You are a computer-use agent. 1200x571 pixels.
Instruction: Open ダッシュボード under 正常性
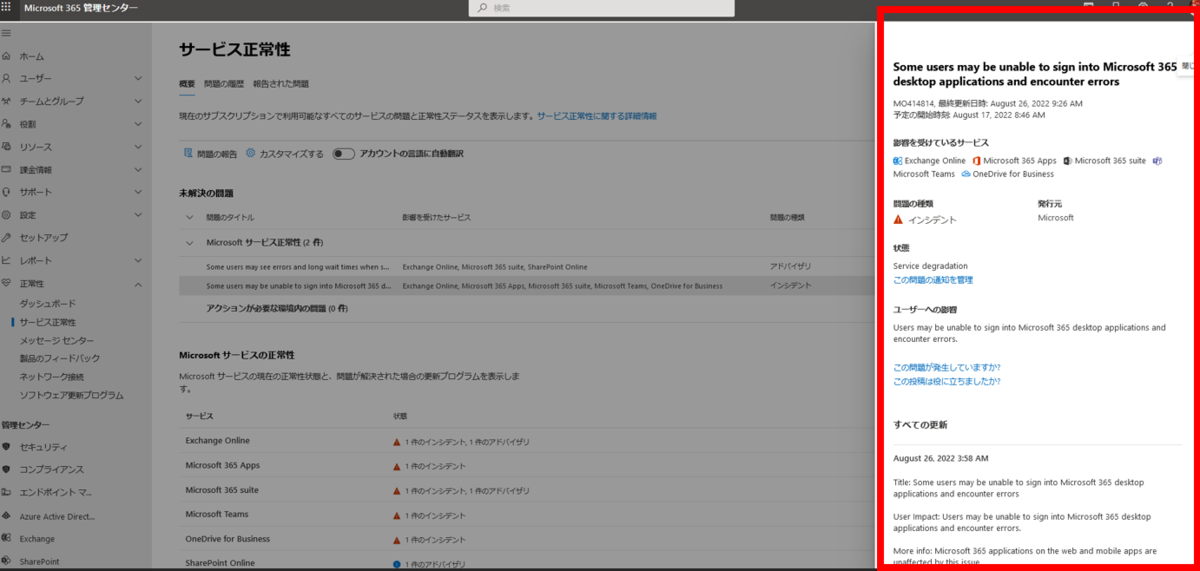[x=47, y=303]
